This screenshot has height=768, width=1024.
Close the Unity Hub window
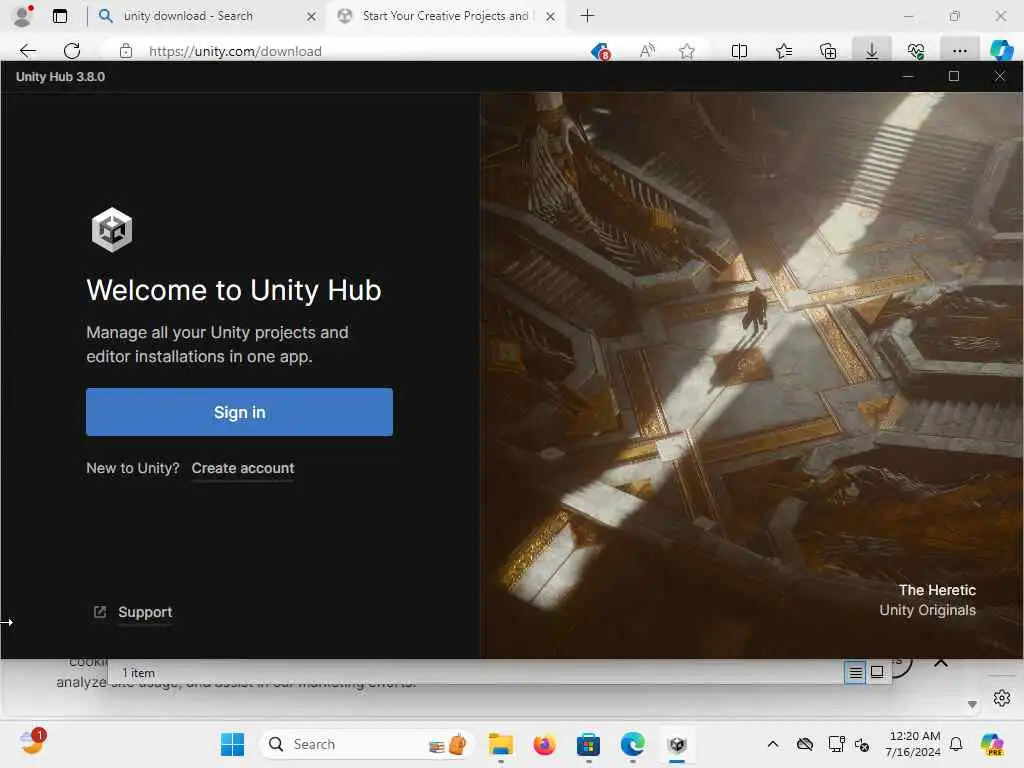click(x=1000, y=76)
